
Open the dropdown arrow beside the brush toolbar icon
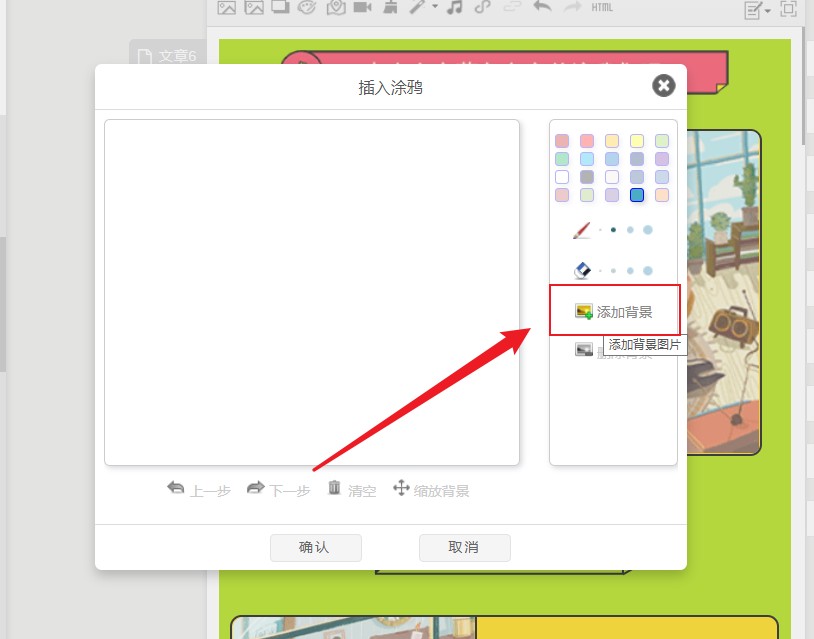(435, 8)
